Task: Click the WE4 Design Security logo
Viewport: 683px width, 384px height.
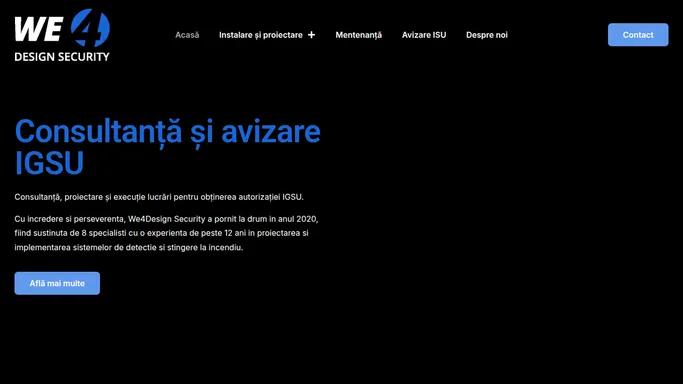Action: (x=62, y=35)
